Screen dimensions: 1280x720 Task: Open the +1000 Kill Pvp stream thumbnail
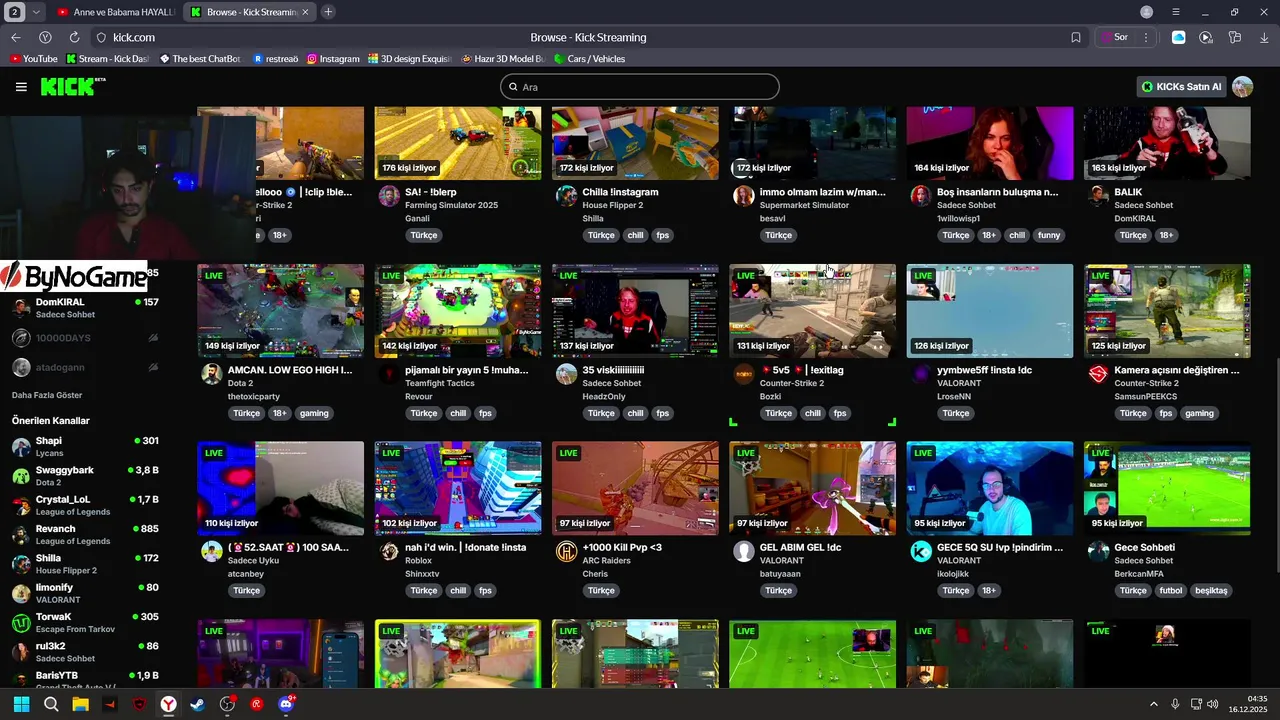click(x=635, y=488)
